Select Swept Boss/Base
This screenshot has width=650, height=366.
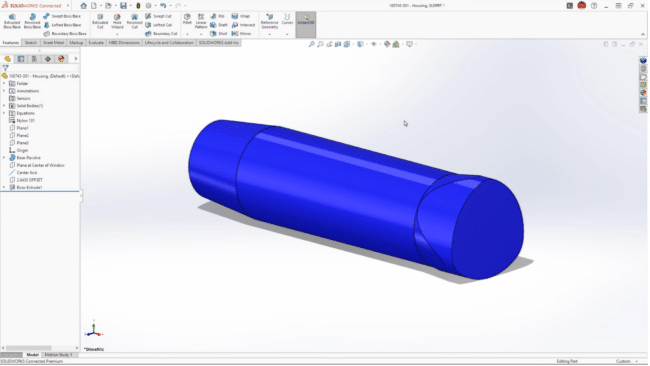tap(62, 16)
